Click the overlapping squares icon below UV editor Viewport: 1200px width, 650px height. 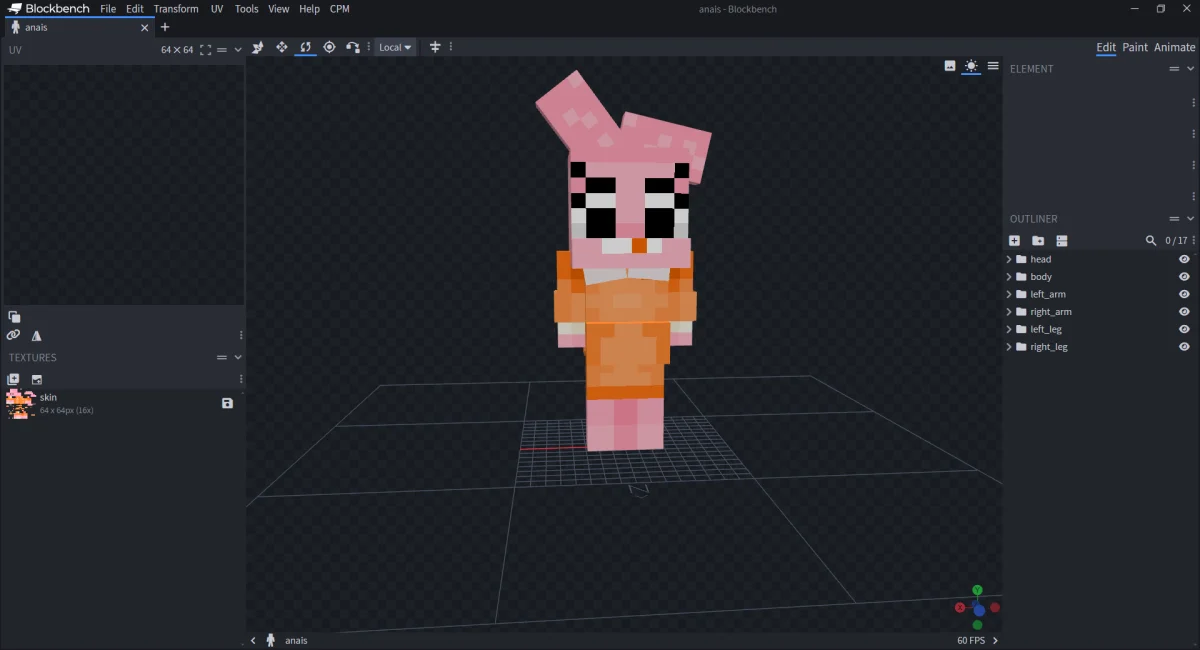14,317
